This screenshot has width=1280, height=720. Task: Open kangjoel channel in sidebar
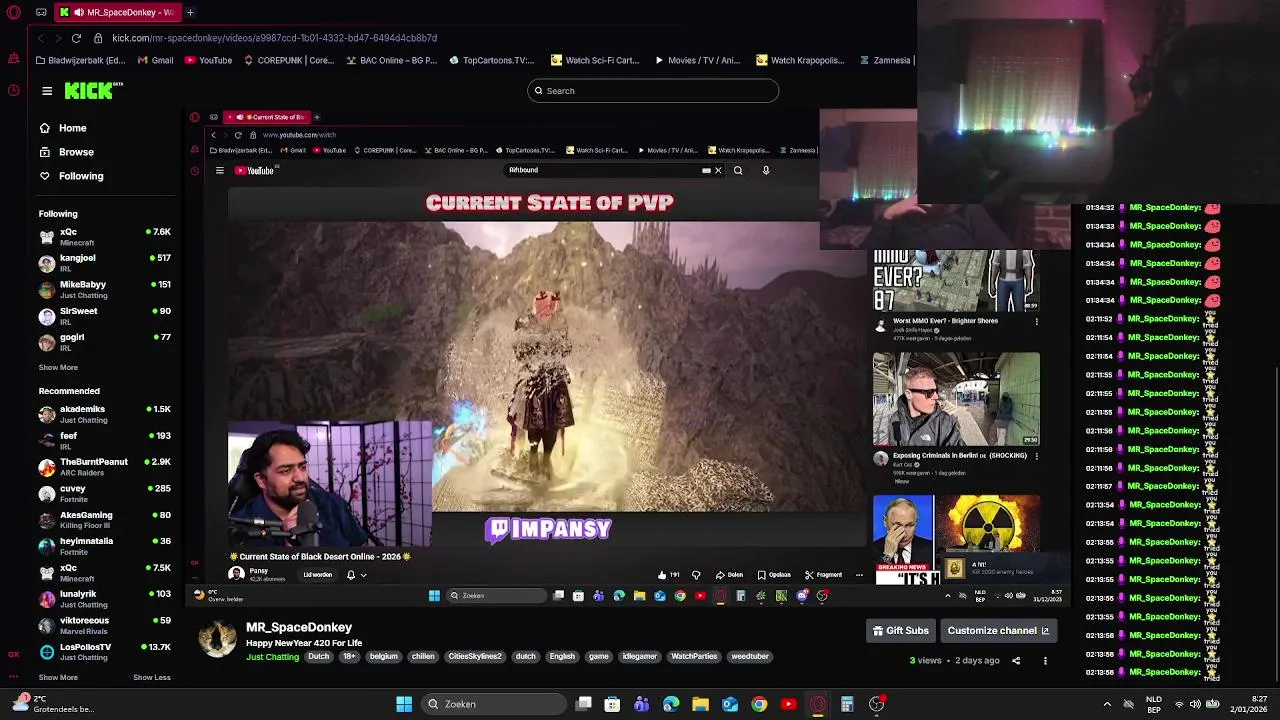coord(105,262)
